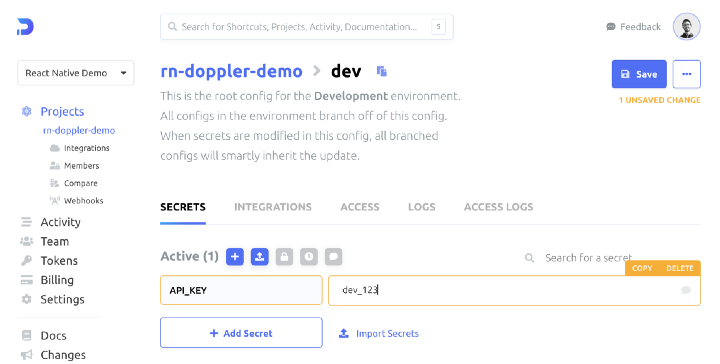Go to Activity page
The width and height of the screenshot is (720, 364).
tap(60, 222)
